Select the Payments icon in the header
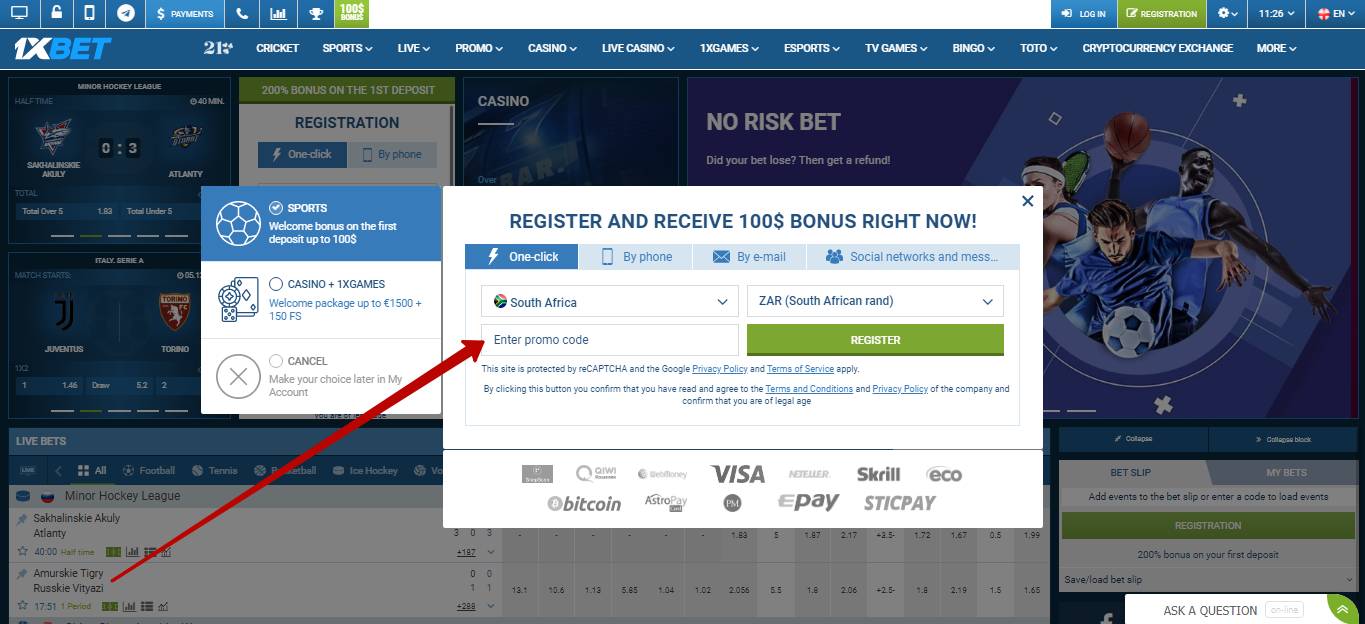Viewport: 1365px width, 624px height. coord(187,14)
